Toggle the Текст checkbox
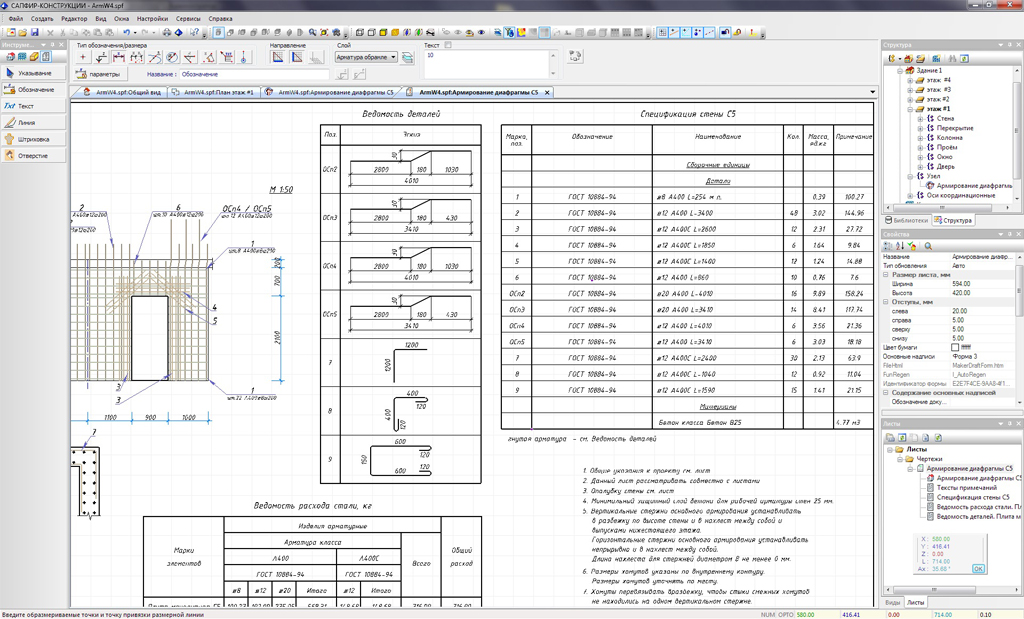Image resolution: width=1024 pixels, height=619 pixels. pos(448,45)
